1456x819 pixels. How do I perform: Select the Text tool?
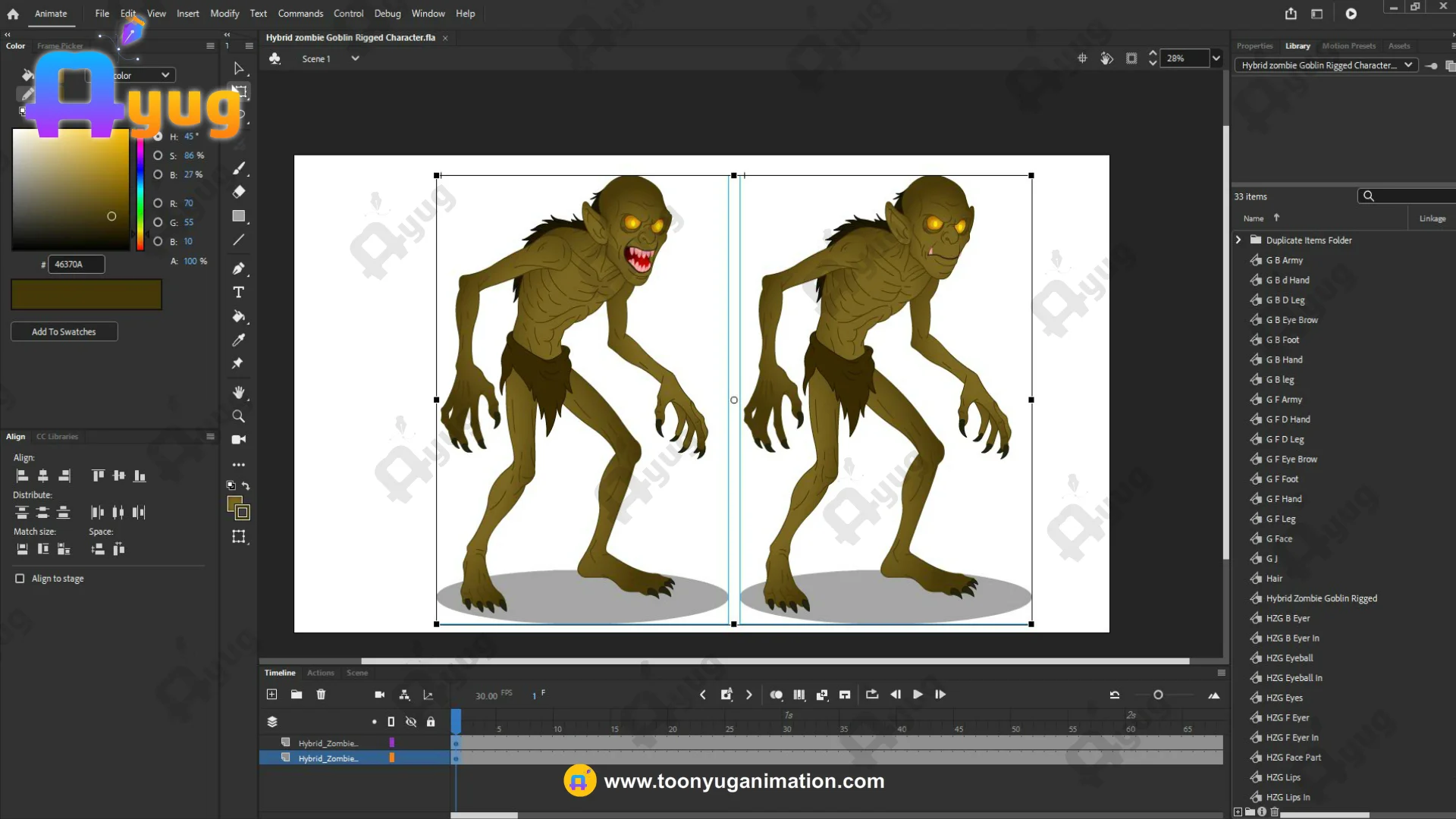pos(238,293)
